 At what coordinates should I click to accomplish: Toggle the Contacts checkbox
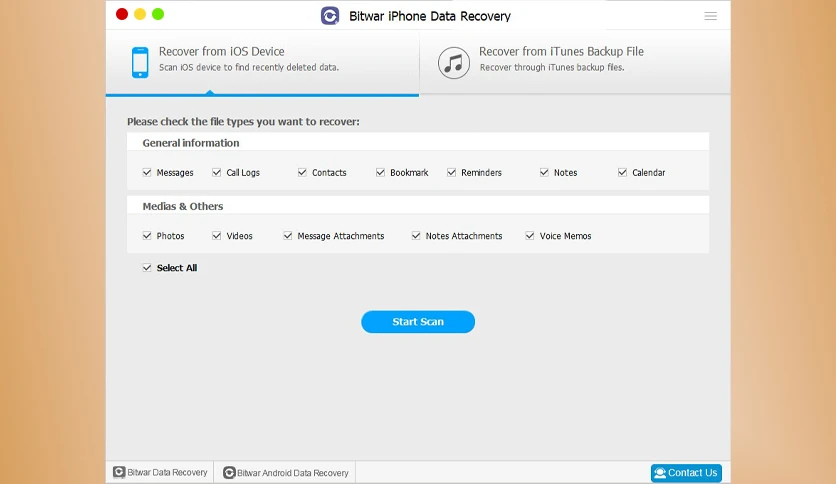coord(302,172)
